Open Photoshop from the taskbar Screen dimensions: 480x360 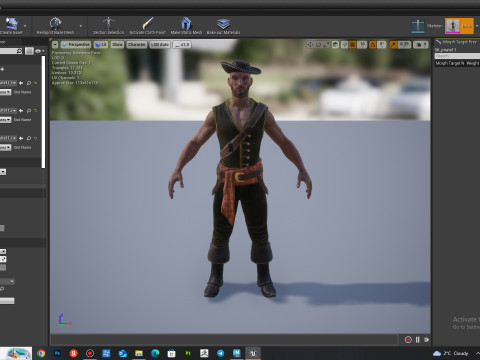57,353
